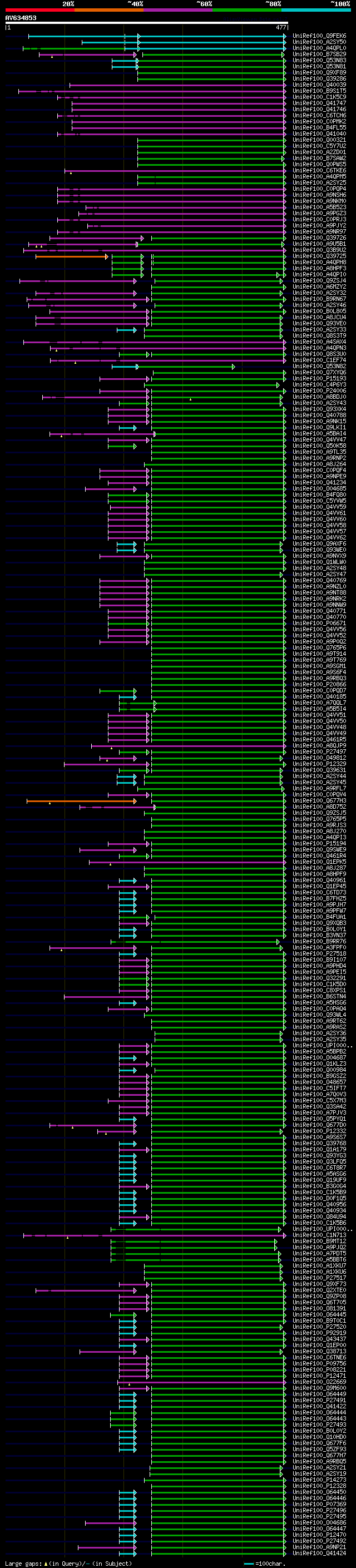
Task: Select last hit label UniRef100_Q41424
Action: click(x=319, y=1553)
